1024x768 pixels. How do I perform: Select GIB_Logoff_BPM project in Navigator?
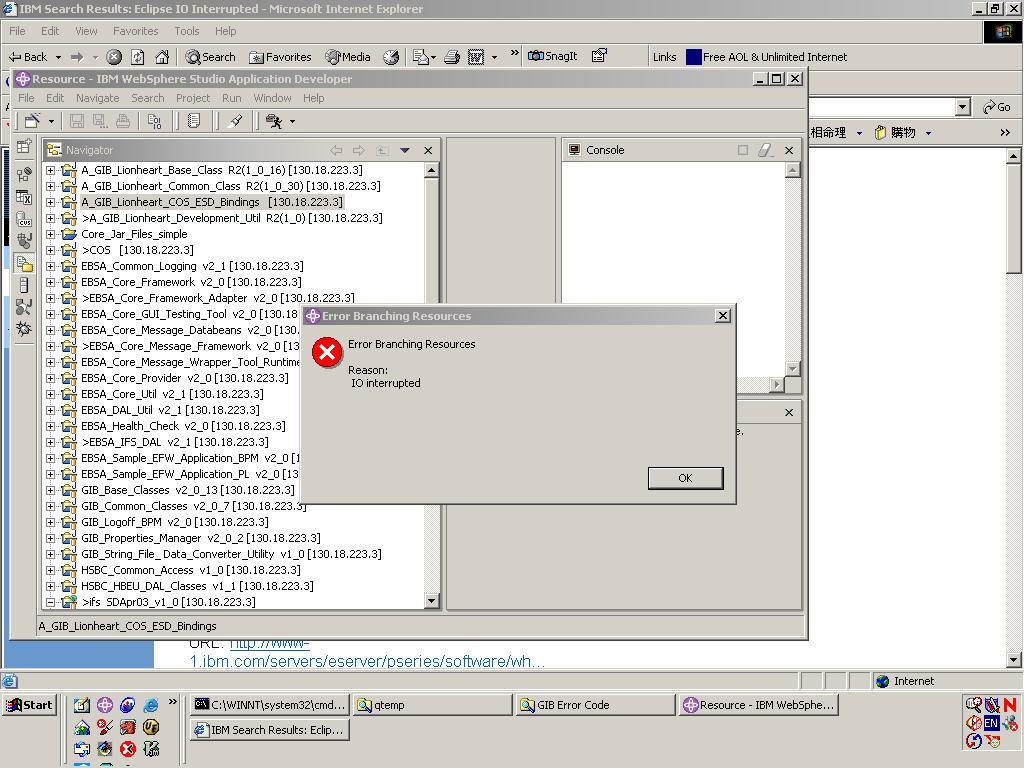click(174, 522)
